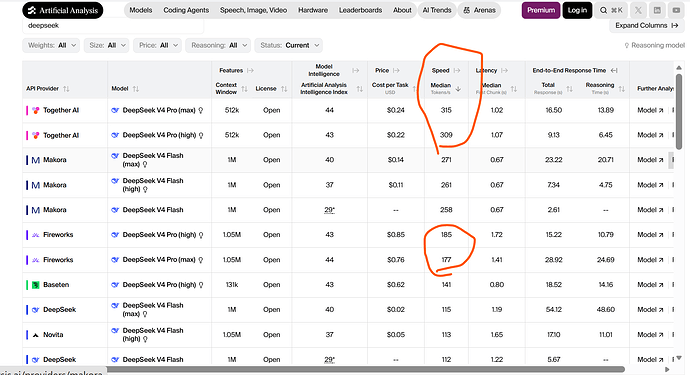This screenshot has height=375, width=690.
Task: Click scroll-up arrow of table scrollbar
Action: tap(679, 68)
